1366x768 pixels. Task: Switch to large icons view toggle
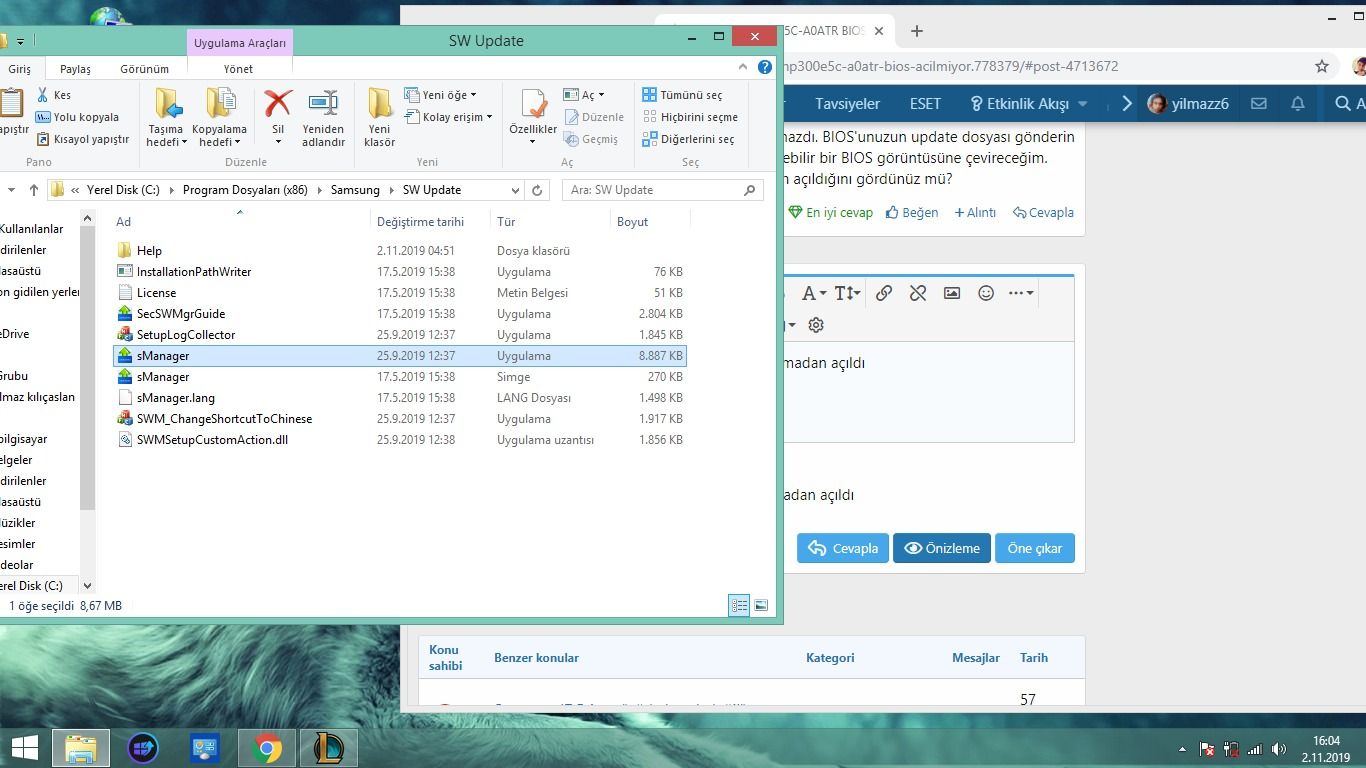[761, 606]
